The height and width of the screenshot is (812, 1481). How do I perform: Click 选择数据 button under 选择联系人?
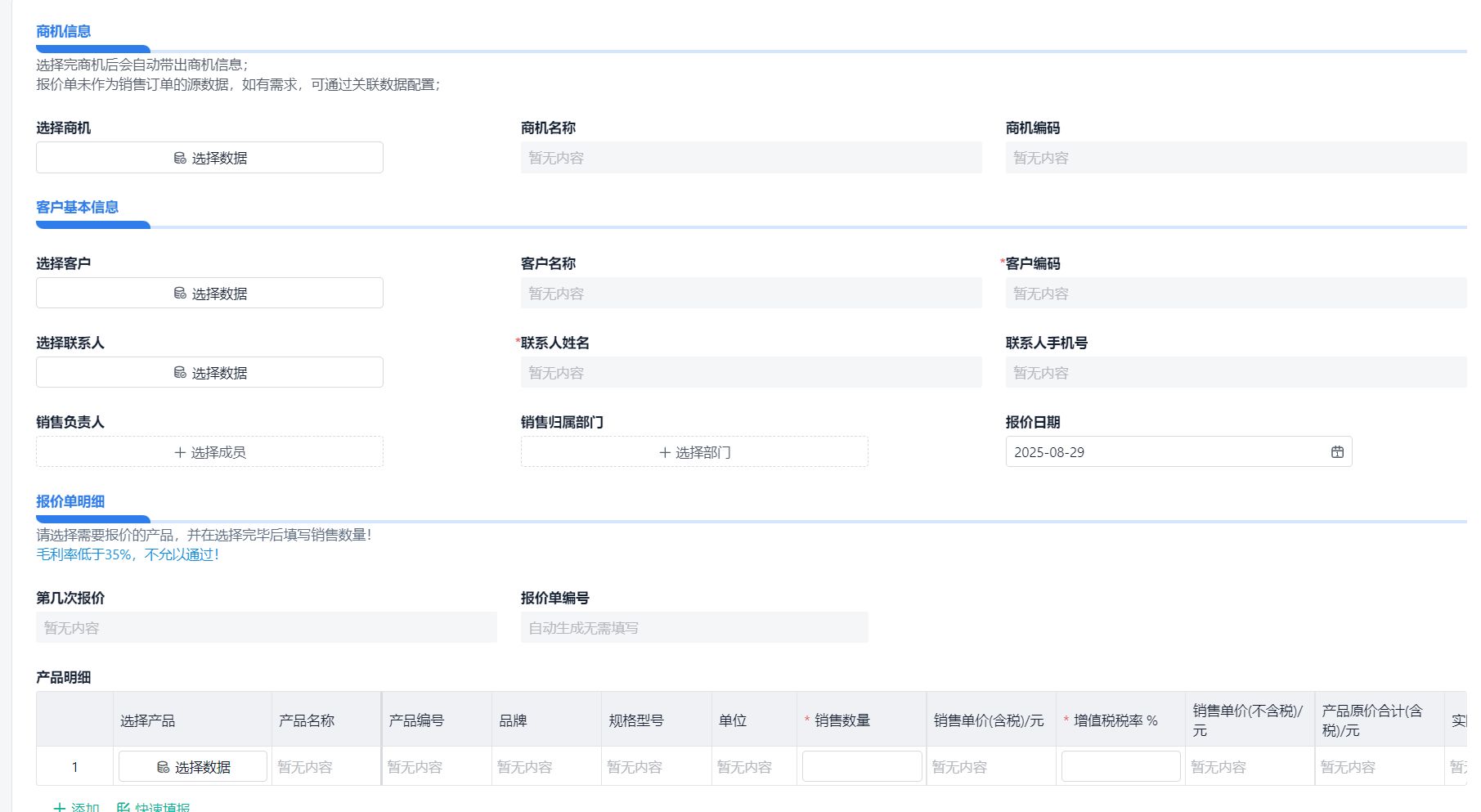coord(209,372)
